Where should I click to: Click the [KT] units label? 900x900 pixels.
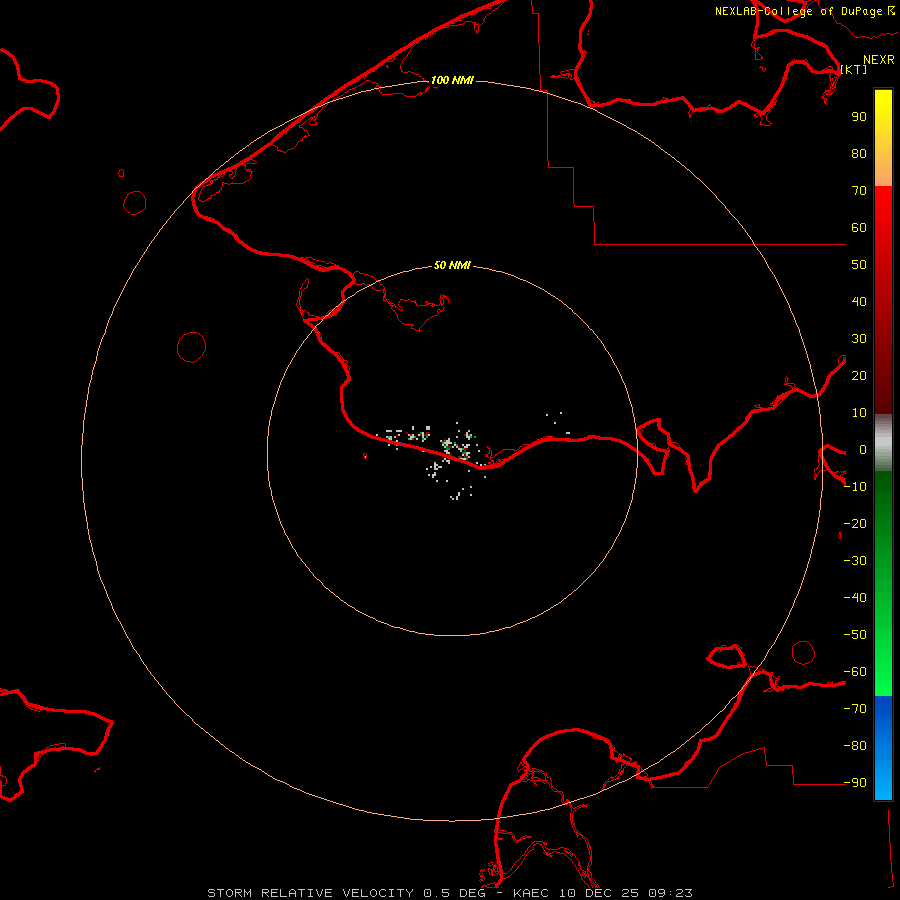click(854, 69)
